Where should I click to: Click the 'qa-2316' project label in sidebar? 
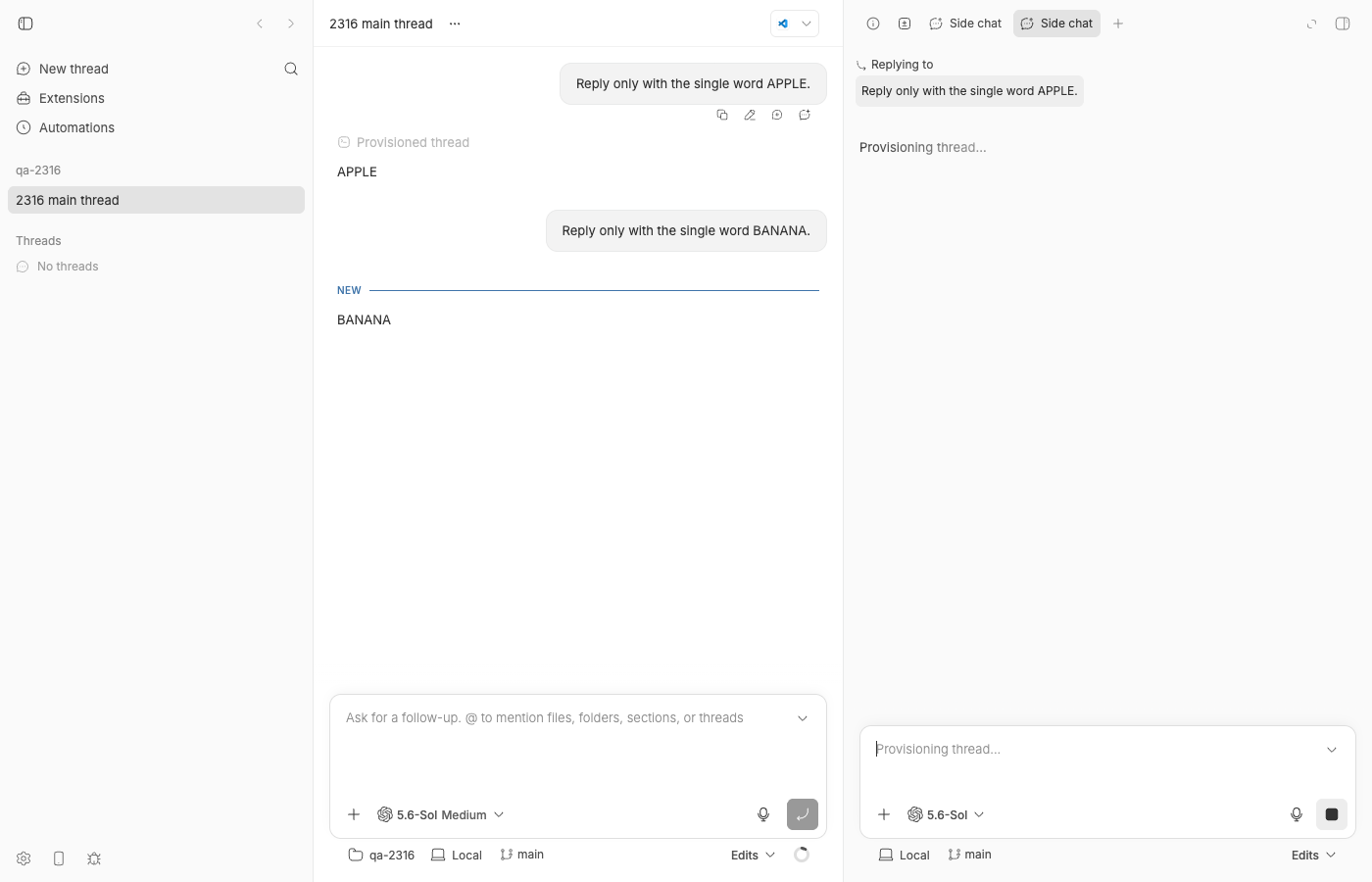pyautogui.click(x=38, y=171)
